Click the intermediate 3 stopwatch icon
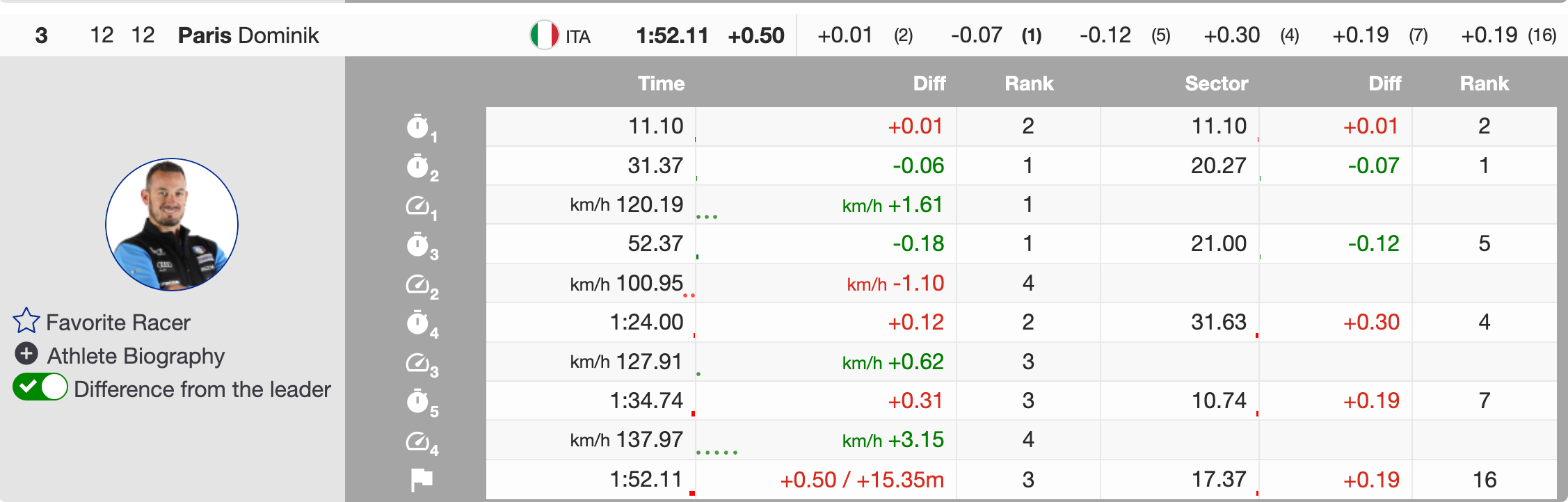The height and width of the screenshot is (502, 1568). [x=418, y=245]
